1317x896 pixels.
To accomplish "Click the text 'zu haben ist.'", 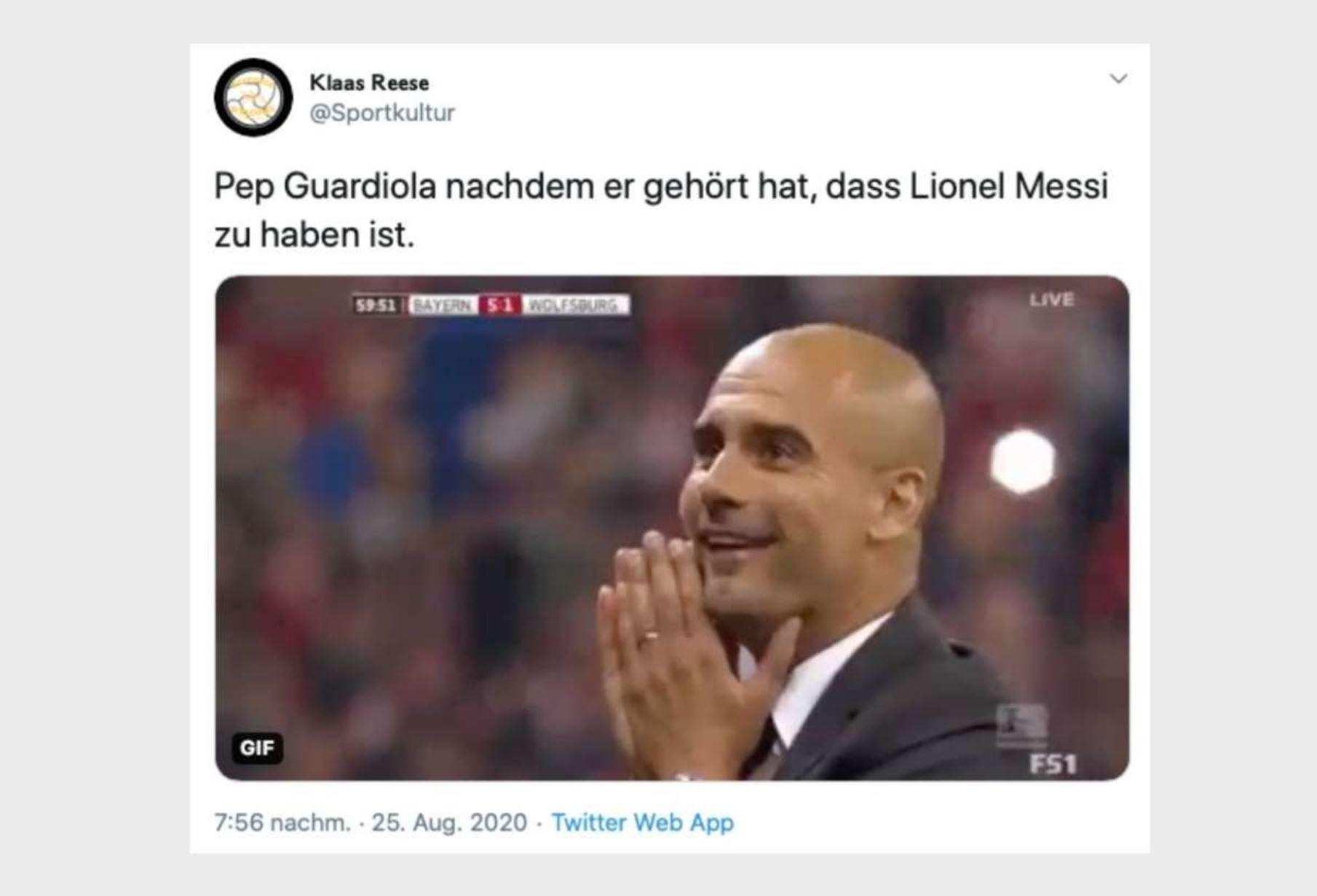I will (314, 235).
